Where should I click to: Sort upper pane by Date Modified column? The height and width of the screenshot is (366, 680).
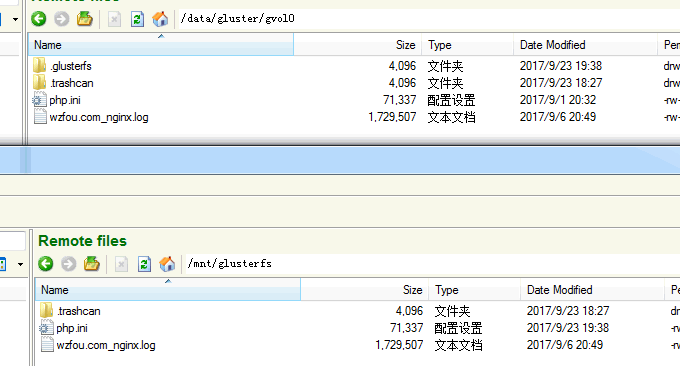click(585, 45)
